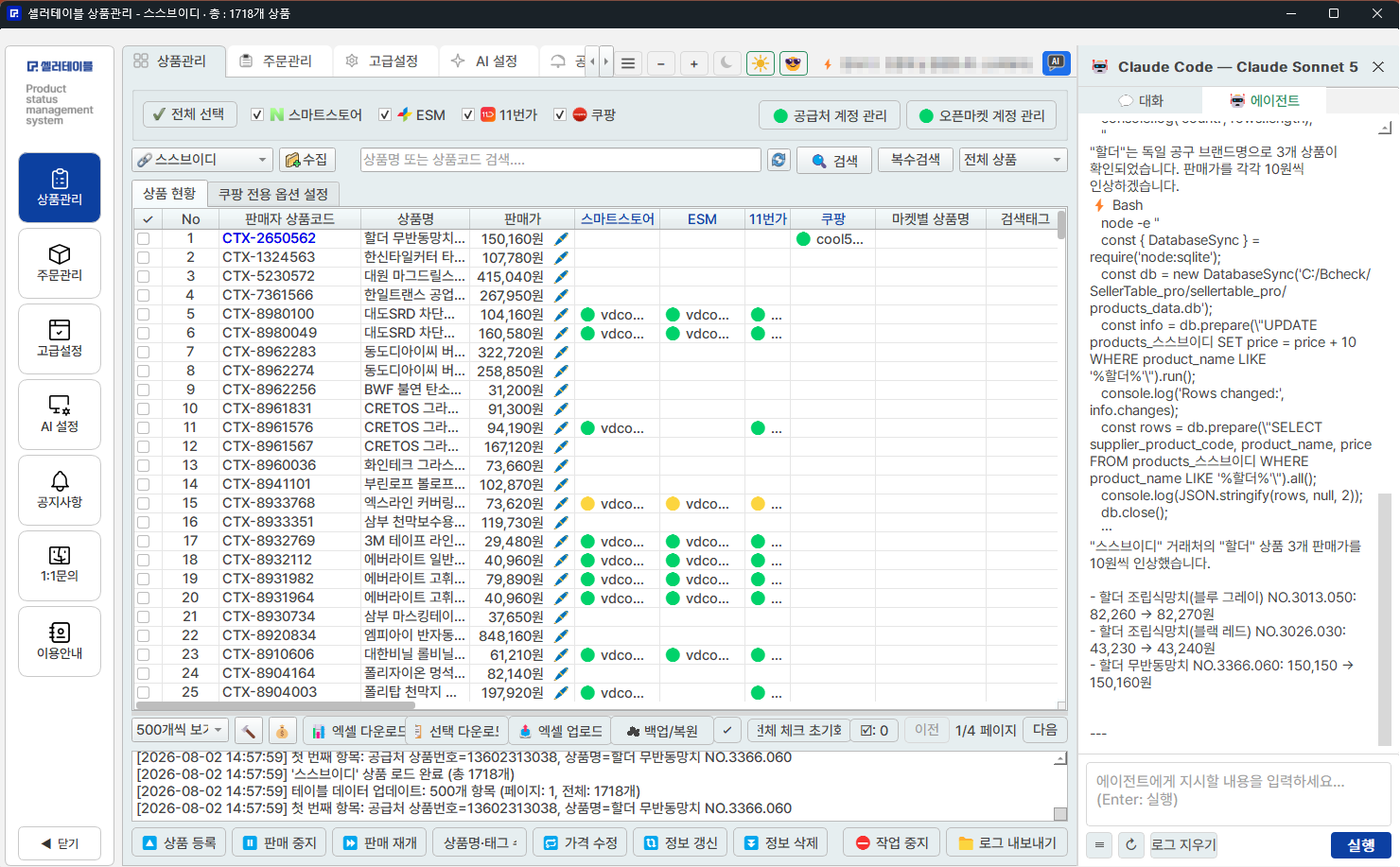
Task: Expand the 스스브이디 supplier dropdown
Action: click(202, 160)
